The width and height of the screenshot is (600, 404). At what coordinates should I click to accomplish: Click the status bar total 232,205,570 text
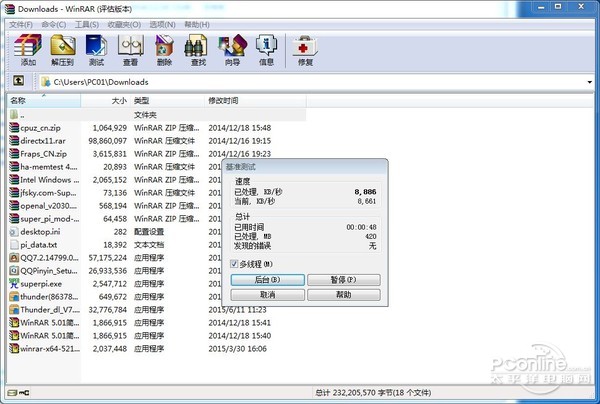(x=373, y=393)
